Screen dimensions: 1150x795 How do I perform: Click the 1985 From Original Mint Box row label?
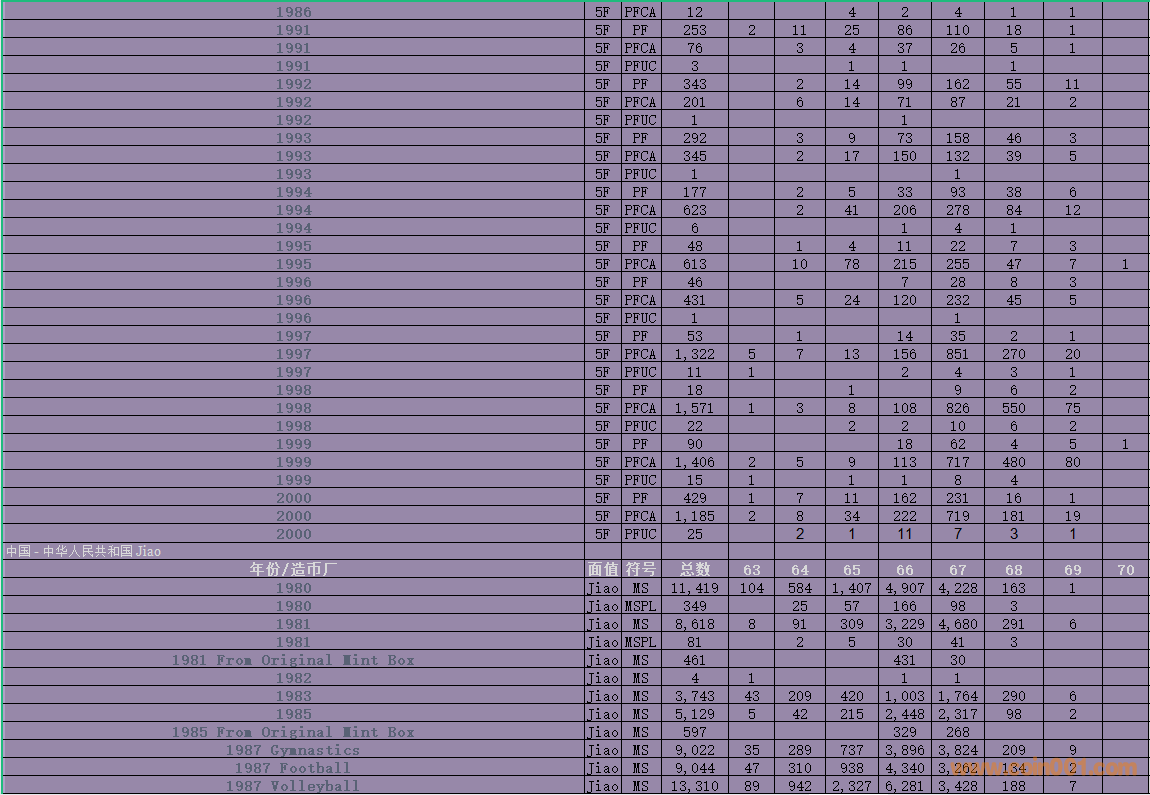(293, 732)
